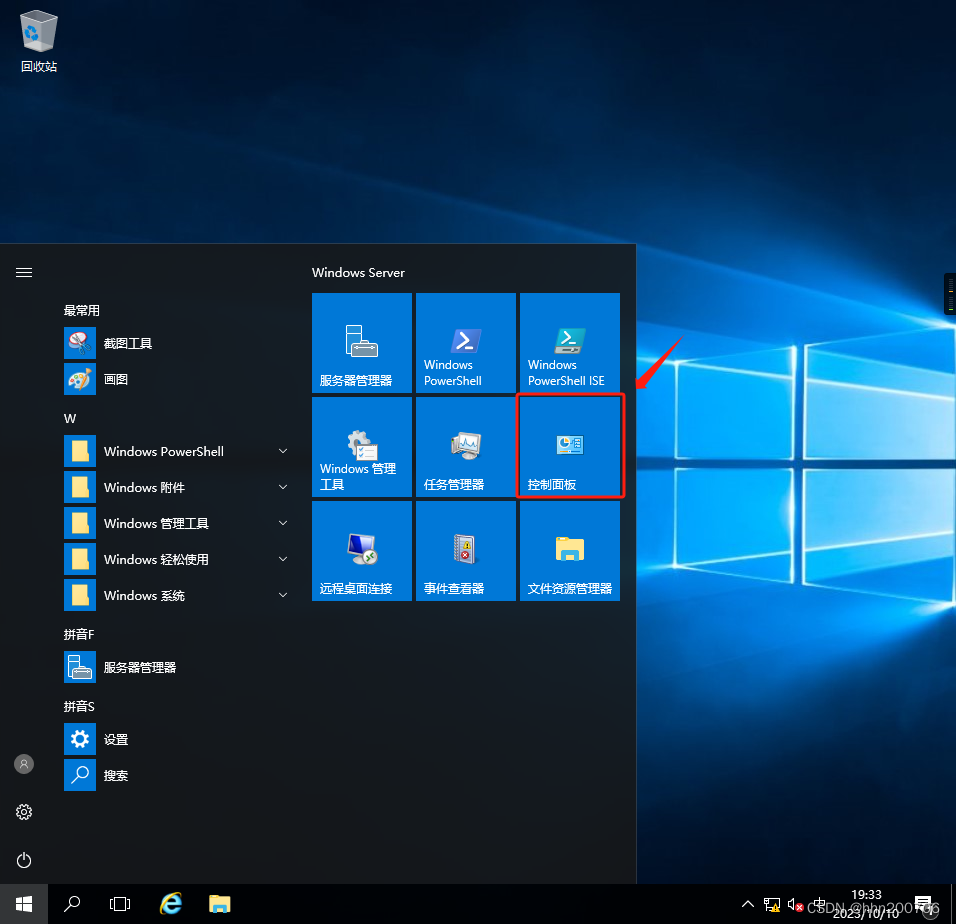Expand the Windows 轻松使用 folder
The image size is (956, 924).
[x=177, y=559]
